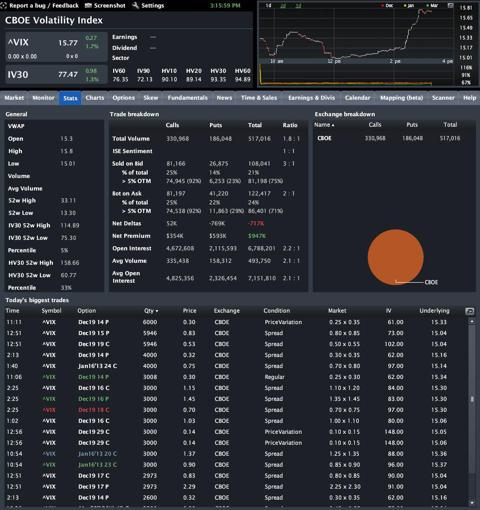This screenshot has height=510, width=480.
Task: Select the Jan16'13 20 C trade row
Action: (x=236, y=454)
